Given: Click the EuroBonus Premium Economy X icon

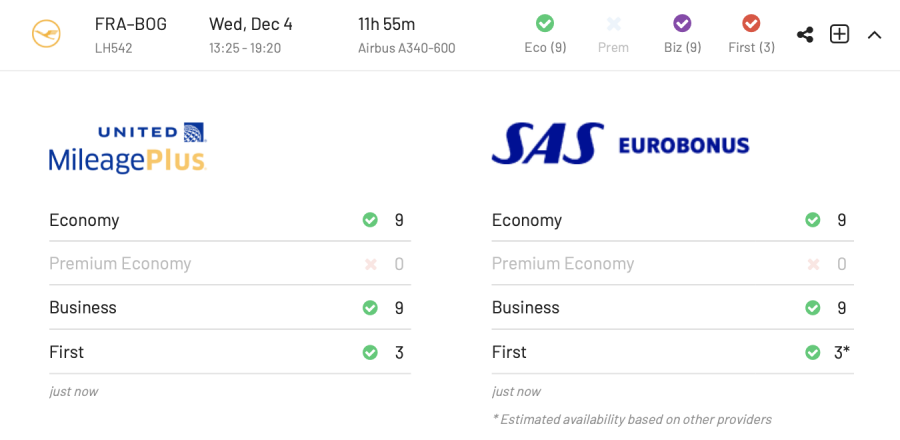Looking at the screenshot, I should coord(813,264).
